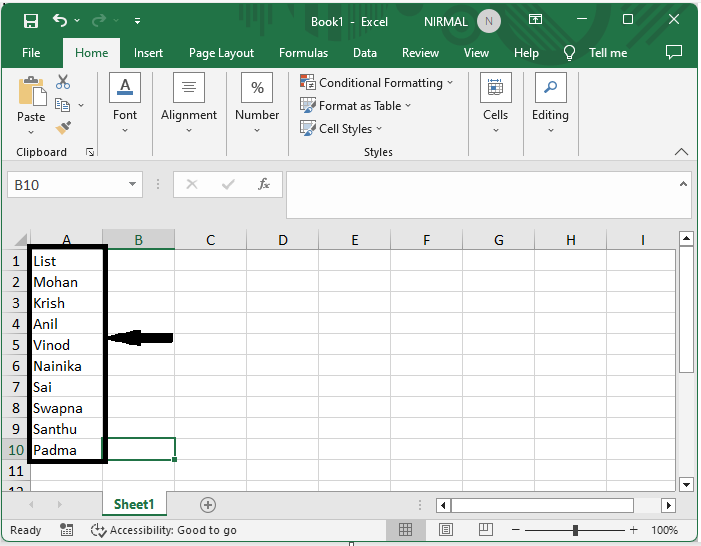Go to the Review tab
The image size is (701, 546).
[420, 53]
